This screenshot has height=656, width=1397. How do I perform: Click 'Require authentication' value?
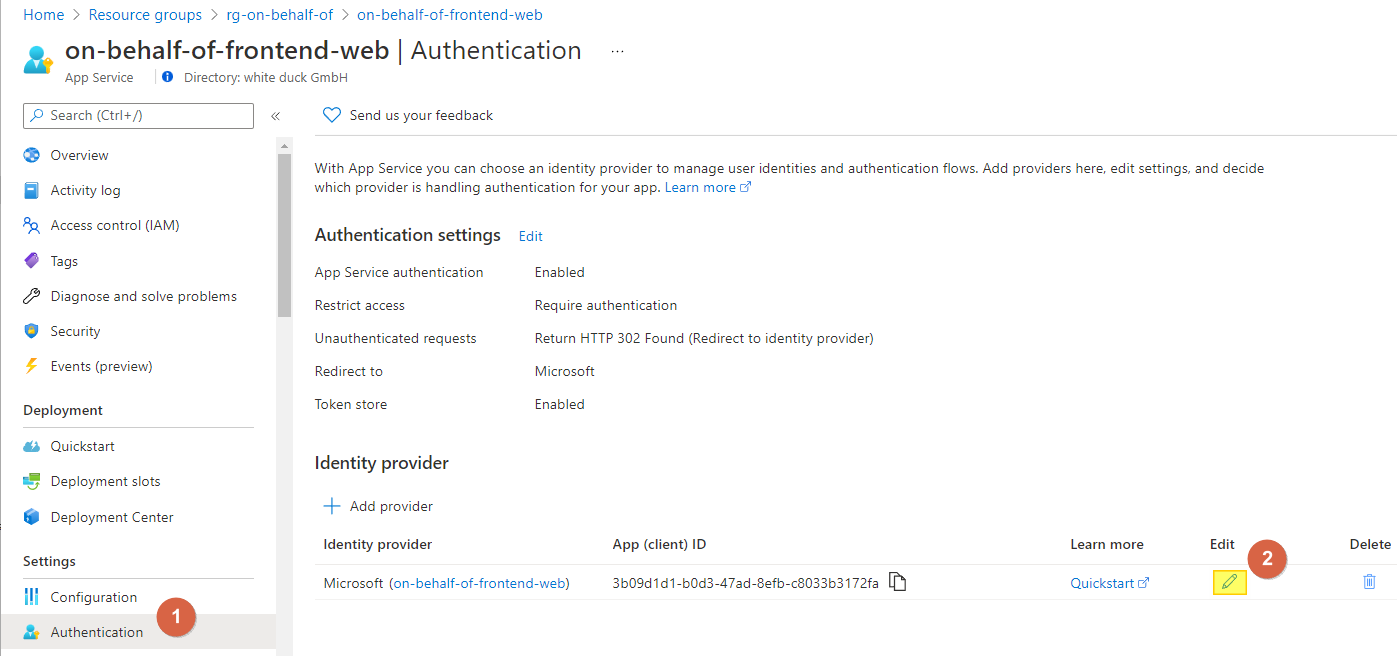[x=606, y=305]
